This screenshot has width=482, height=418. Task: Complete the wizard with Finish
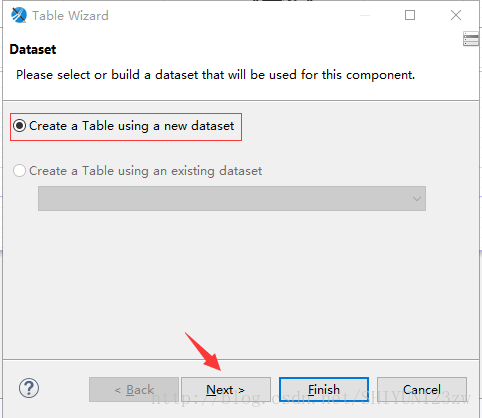(324, 390)
